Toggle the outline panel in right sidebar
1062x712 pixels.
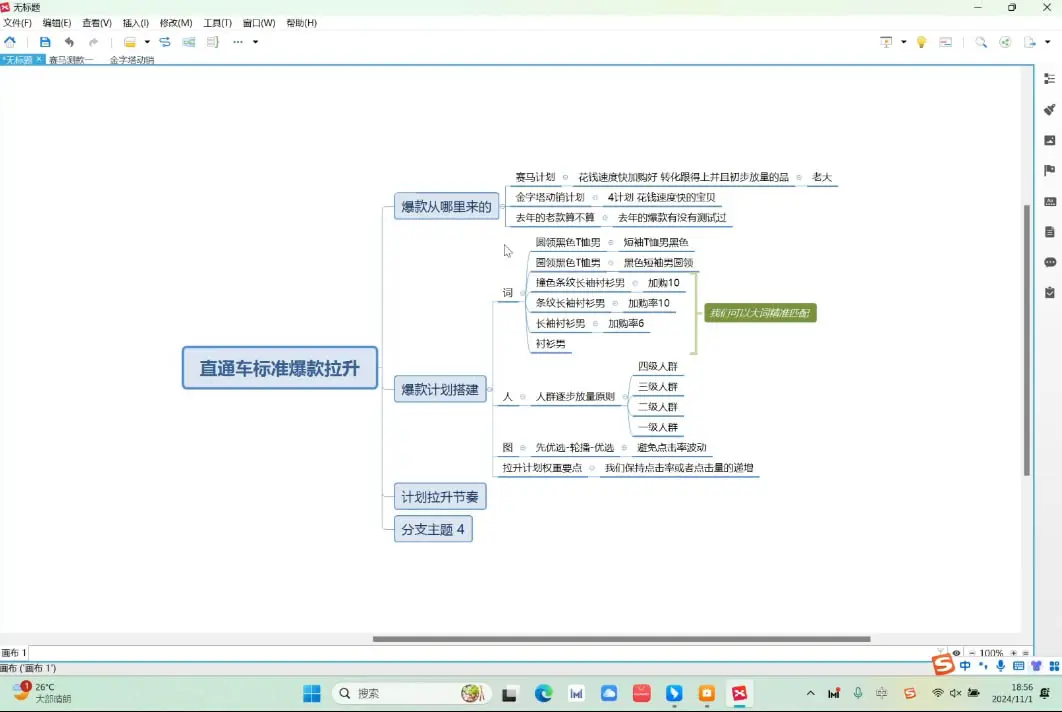click(1049, 80)
